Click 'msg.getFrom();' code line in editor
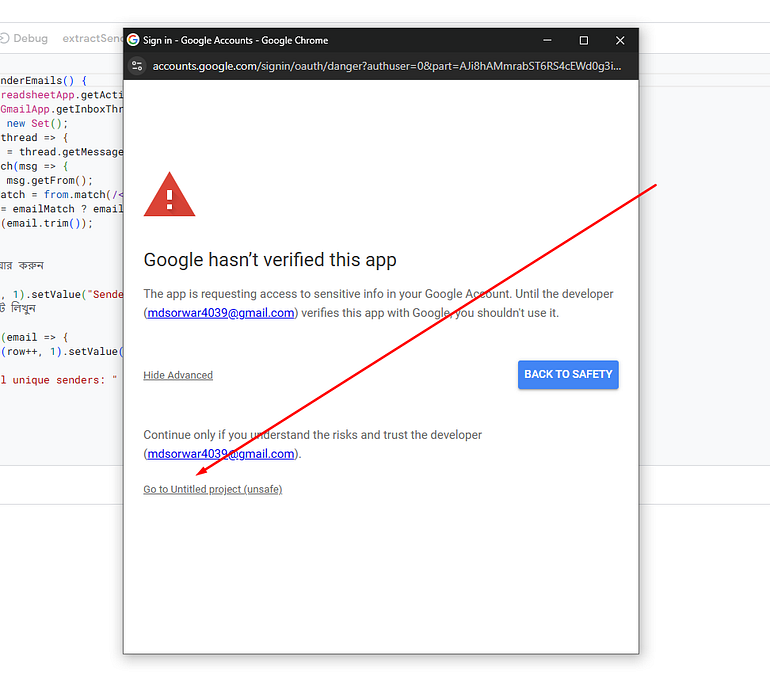The image size is (770, 694). click(49, 180)
